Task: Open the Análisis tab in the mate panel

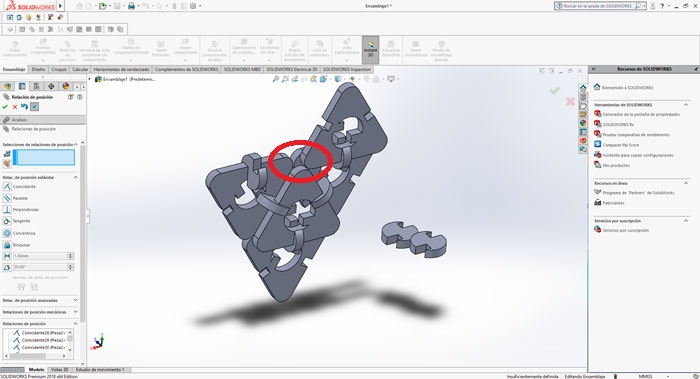Action: (x=42, y=120)
